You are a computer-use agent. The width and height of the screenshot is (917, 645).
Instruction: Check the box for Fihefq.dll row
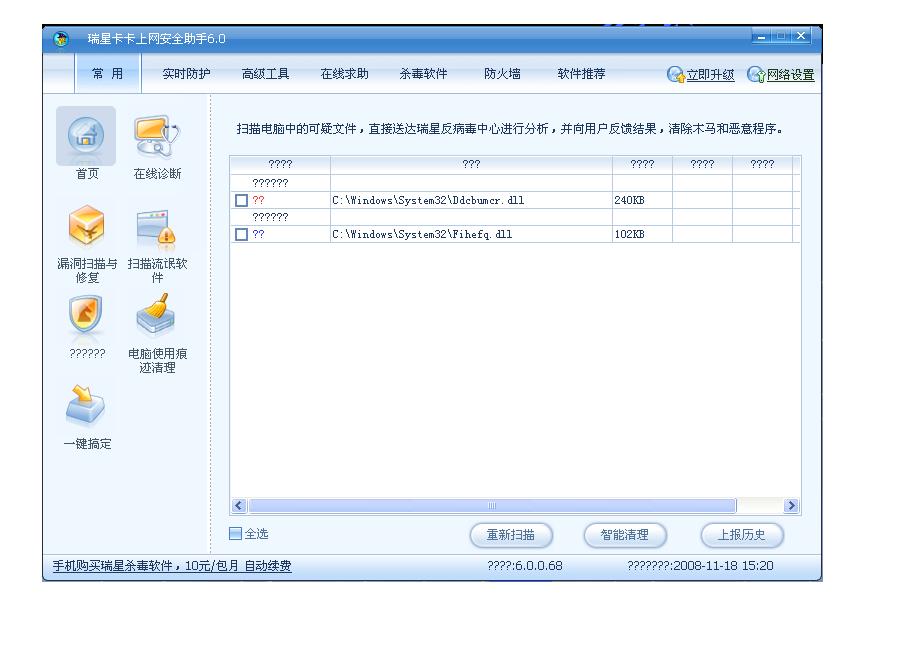[x=242, y=234]
